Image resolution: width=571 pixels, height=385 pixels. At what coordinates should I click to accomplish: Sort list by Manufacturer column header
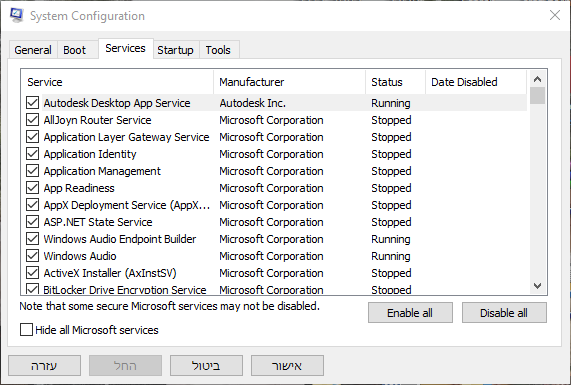290,82
